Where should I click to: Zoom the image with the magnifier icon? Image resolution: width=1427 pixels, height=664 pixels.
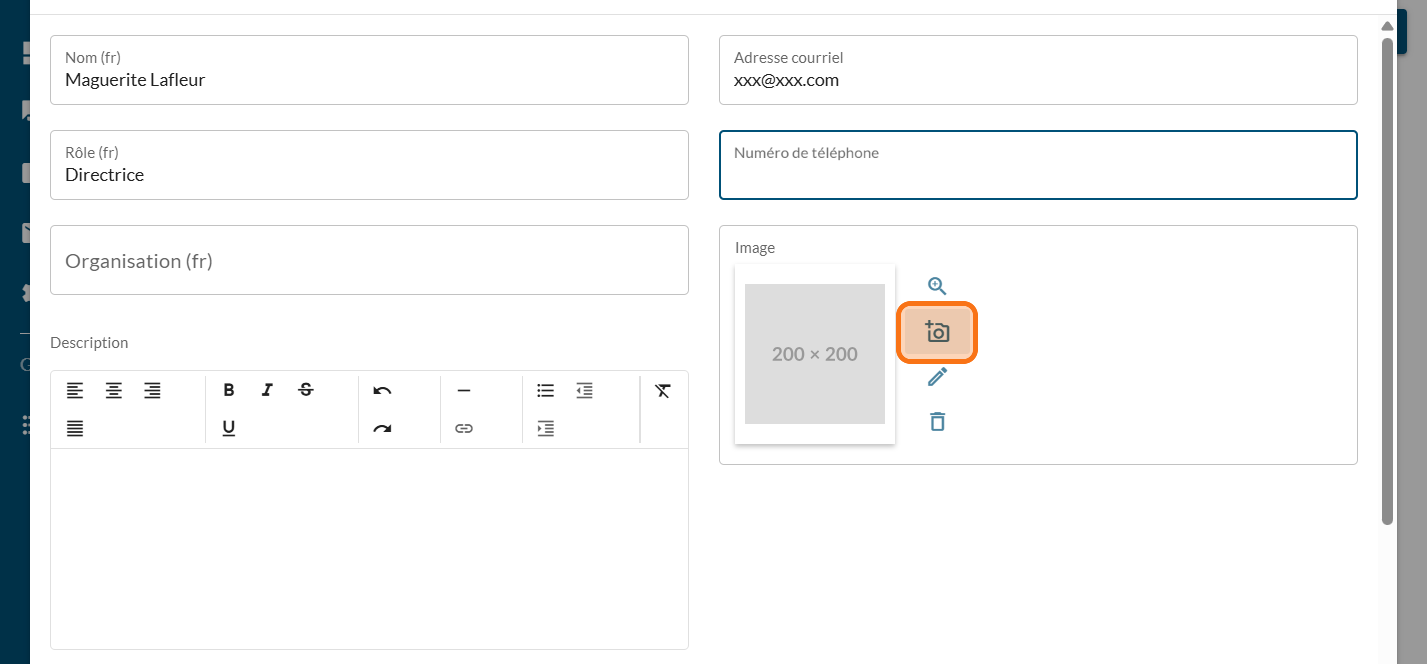pyautogui.click(x=937, y=286)
